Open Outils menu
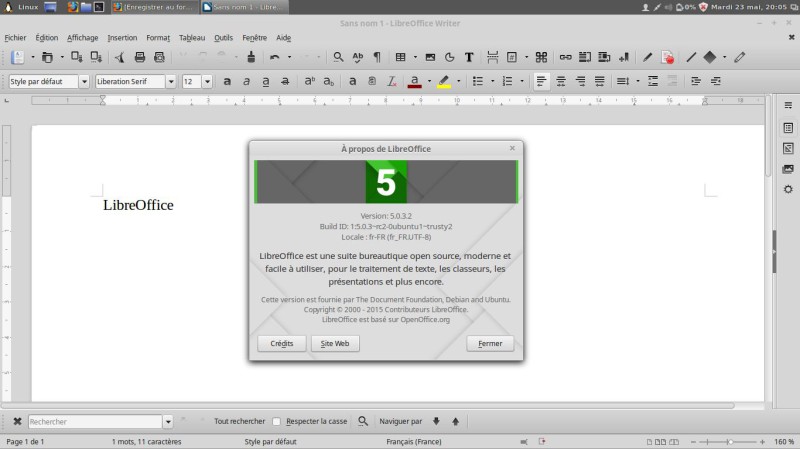 (223, 38)
